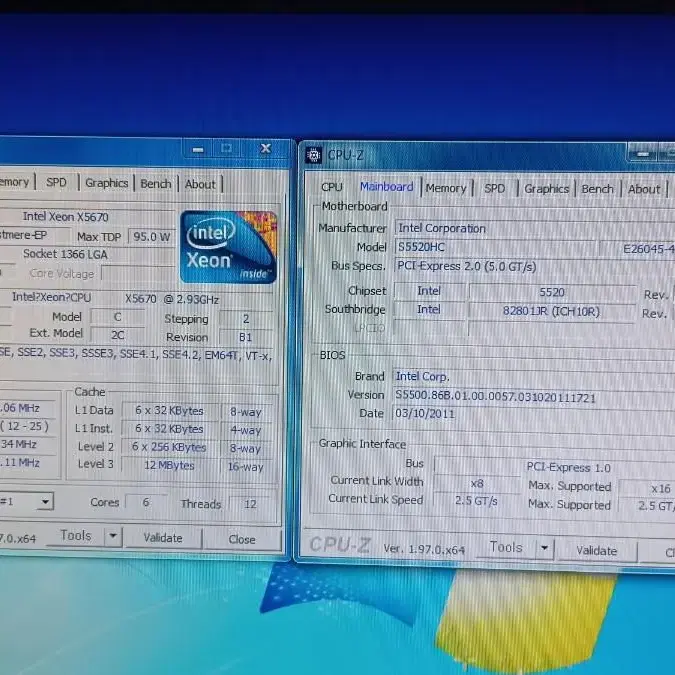Viewport: 675px width, 675px height.
Task: Click L1 Data cache value 6 x 32 KBytes
Action: pyautogui.click(x=169, y=411)
